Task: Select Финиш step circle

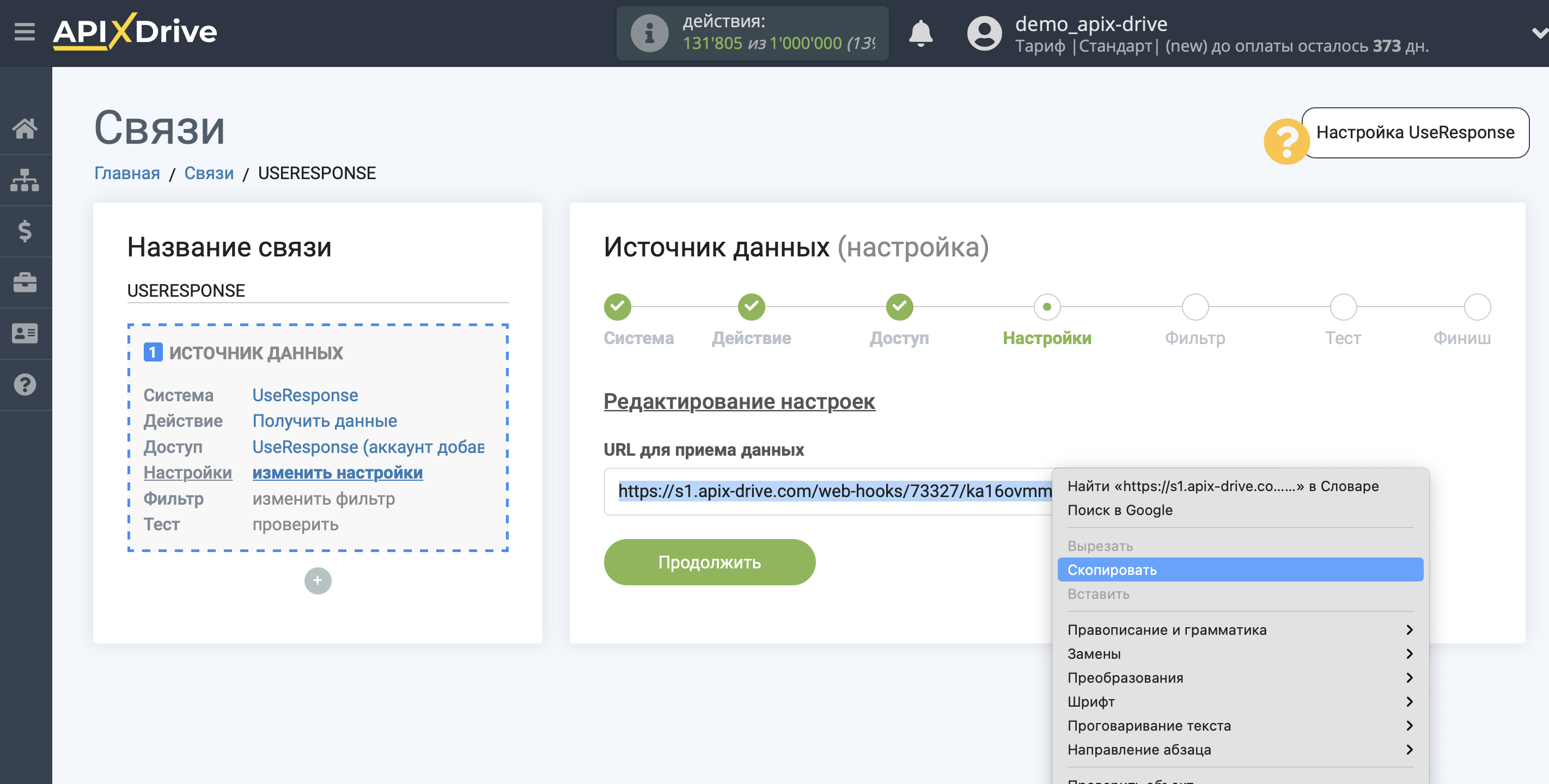Action: (1477, 307)
